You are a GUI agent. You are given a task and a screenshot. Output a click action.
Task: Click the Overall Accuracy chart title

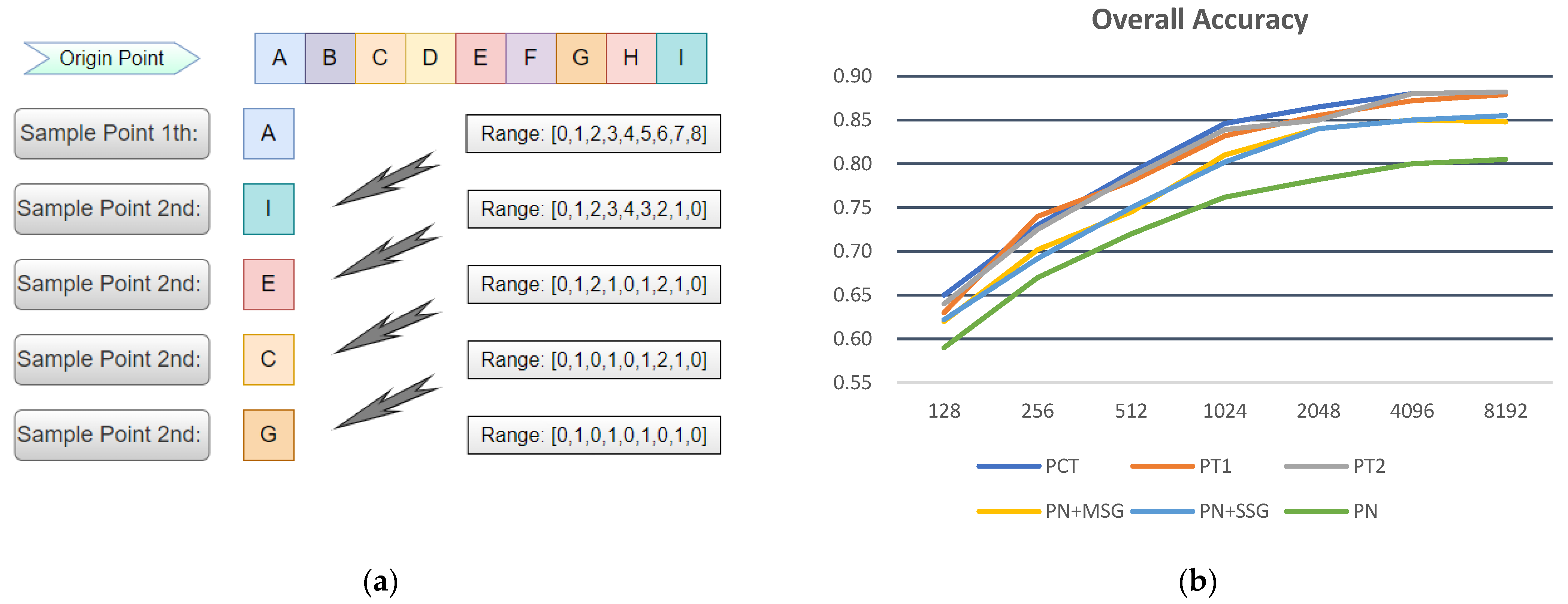point(1199,19)
